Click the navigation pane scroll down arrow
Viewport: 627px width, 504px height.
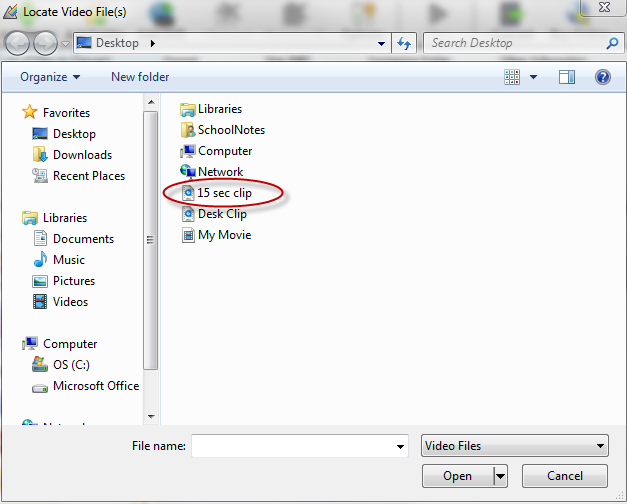tap(151, 416)
